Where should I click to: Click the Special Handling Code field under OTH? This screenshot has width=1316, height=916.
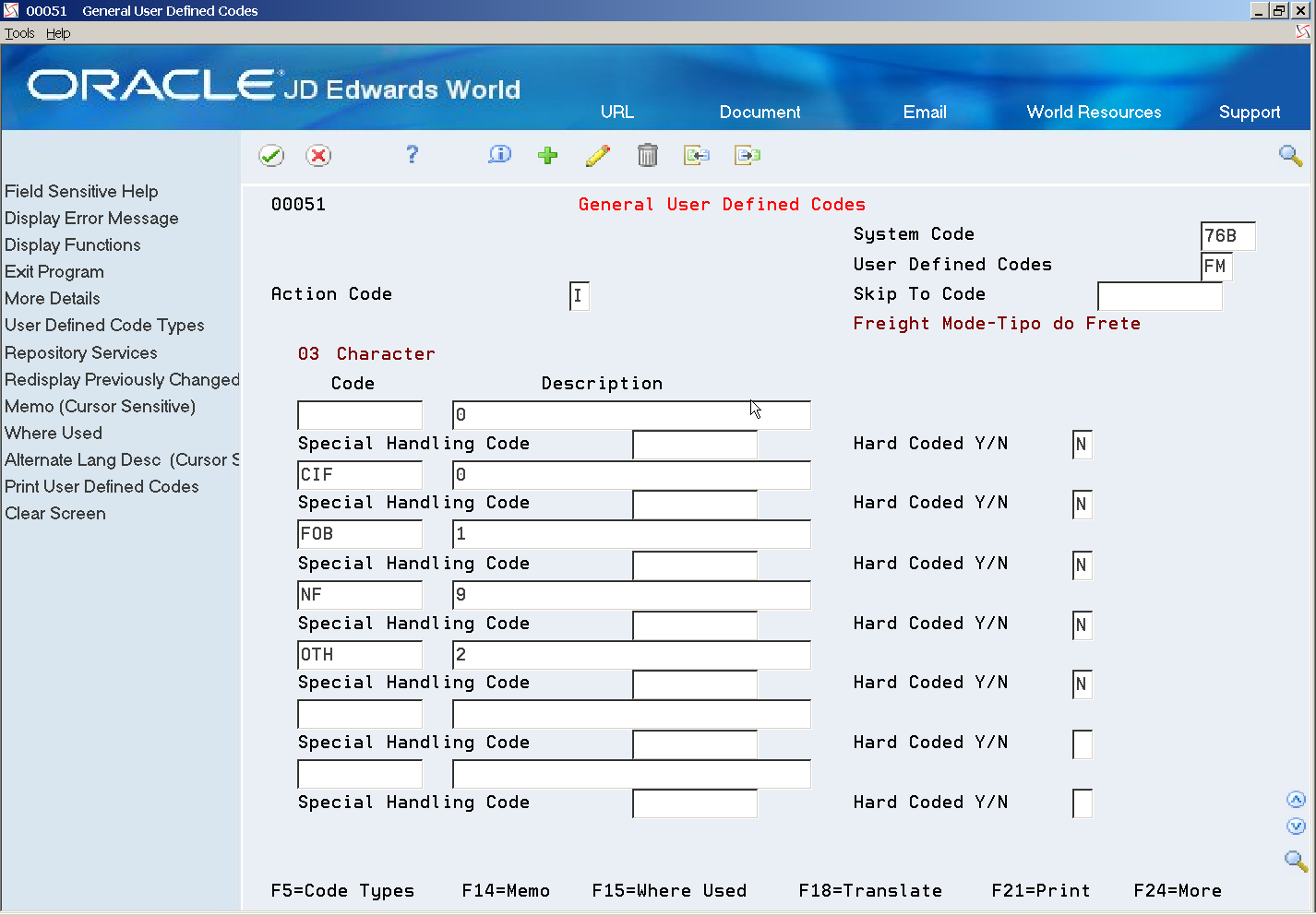[695, 684]
